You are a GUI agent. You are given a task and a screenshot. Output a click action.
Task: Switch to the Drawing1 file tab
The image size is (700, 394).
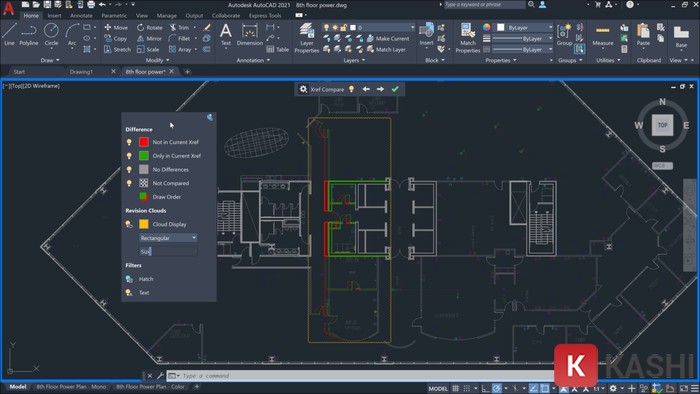(81, 71)
